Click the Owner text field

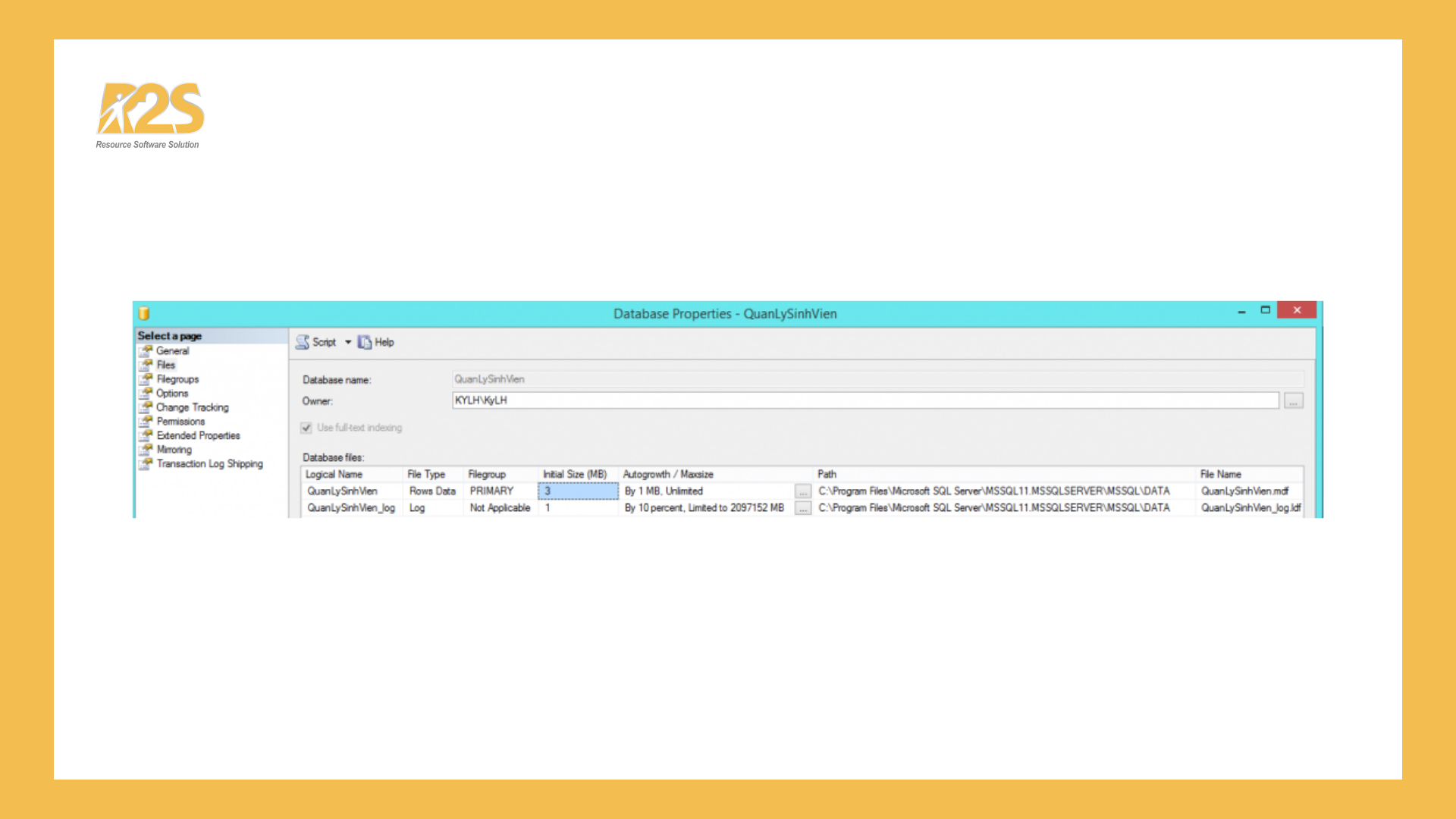pyautogui.click(x=864, y=400)
